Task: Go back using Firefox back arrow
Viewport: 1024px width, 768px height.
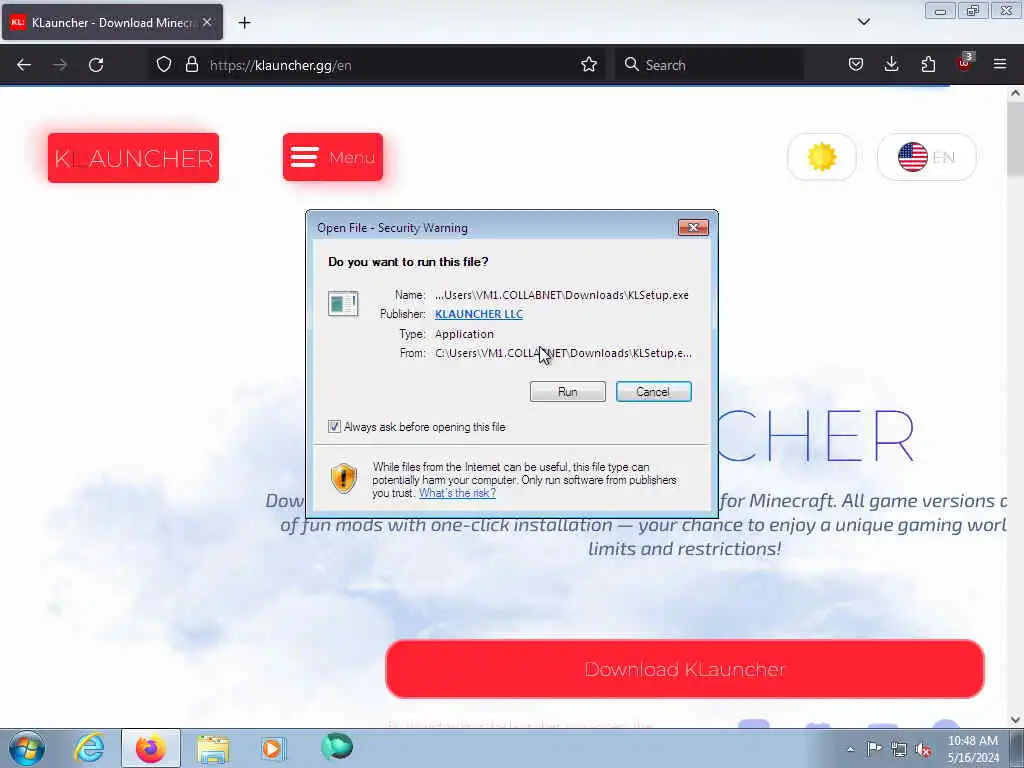Action: point(24,65)
